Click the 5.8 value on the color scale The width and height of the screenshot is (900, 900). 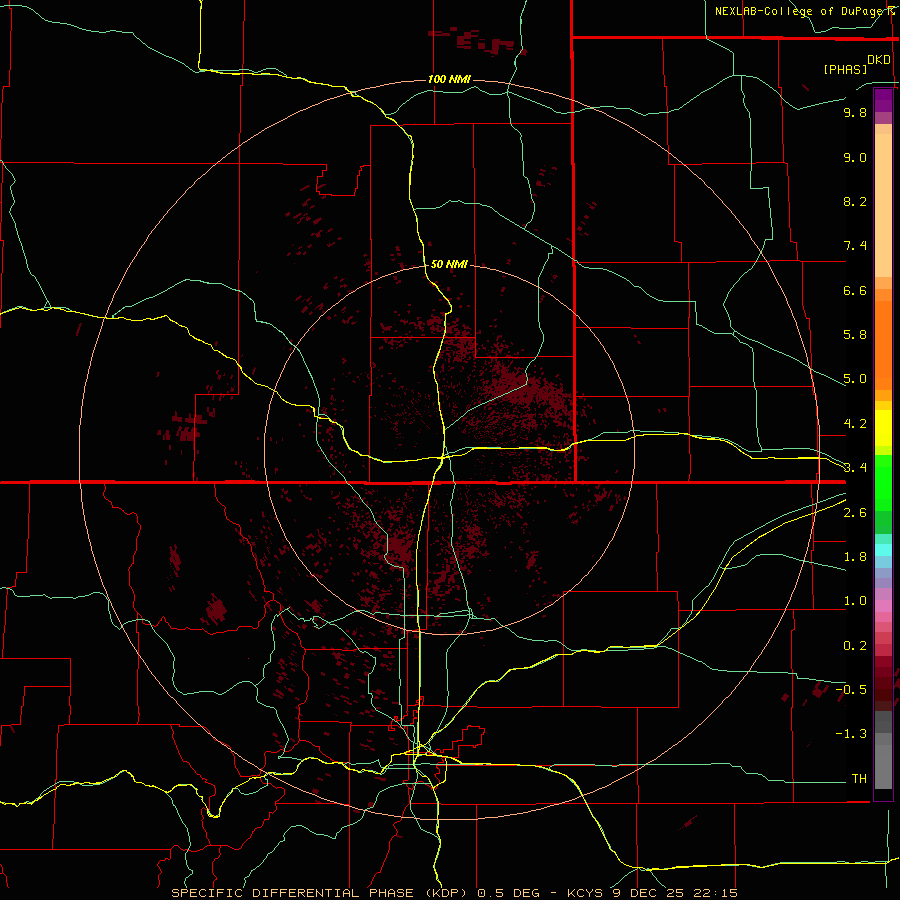tap(855, 335)
